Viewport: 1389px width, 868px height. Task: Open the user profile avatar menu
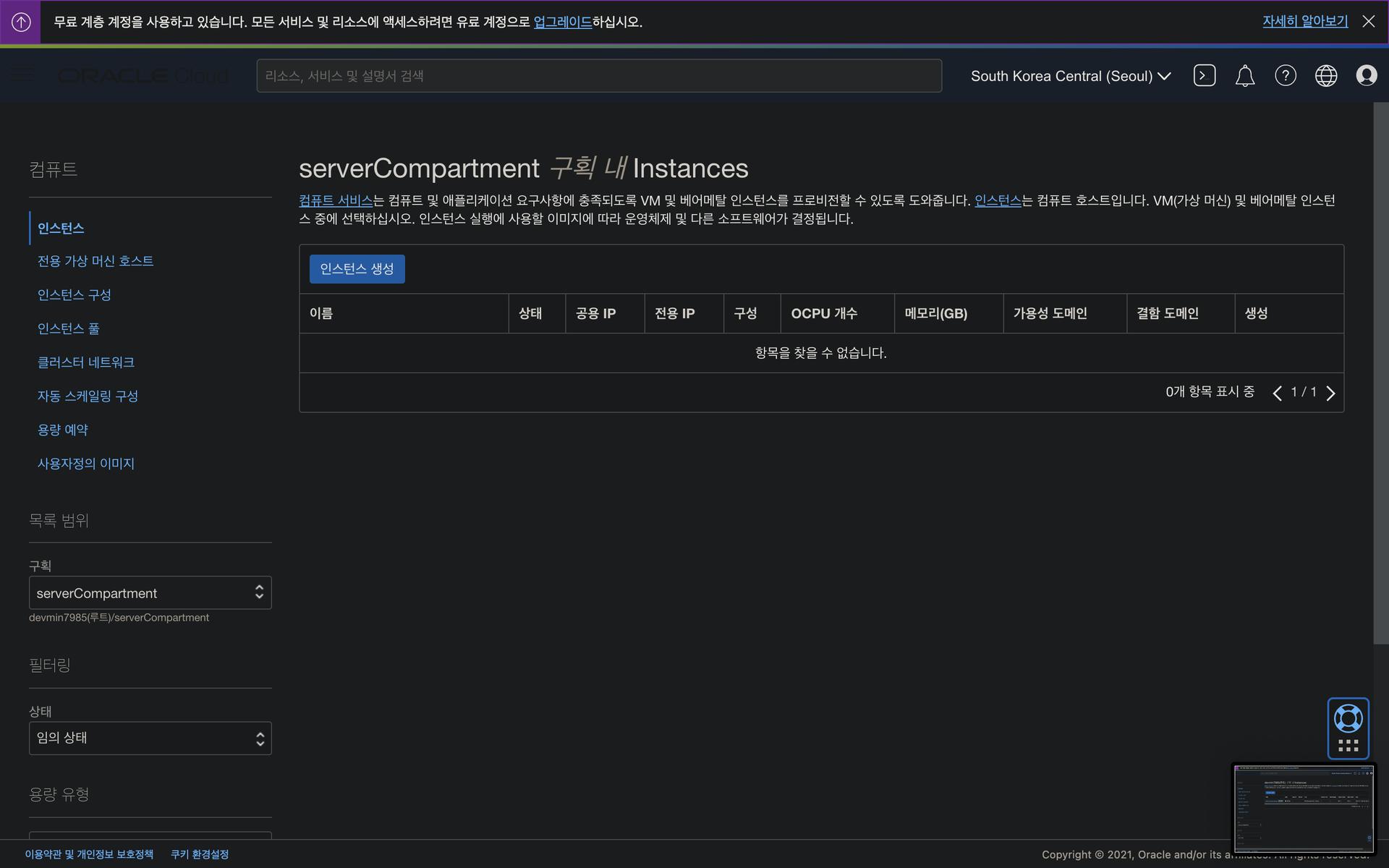pyautogui.click(x=1366, y=75)
